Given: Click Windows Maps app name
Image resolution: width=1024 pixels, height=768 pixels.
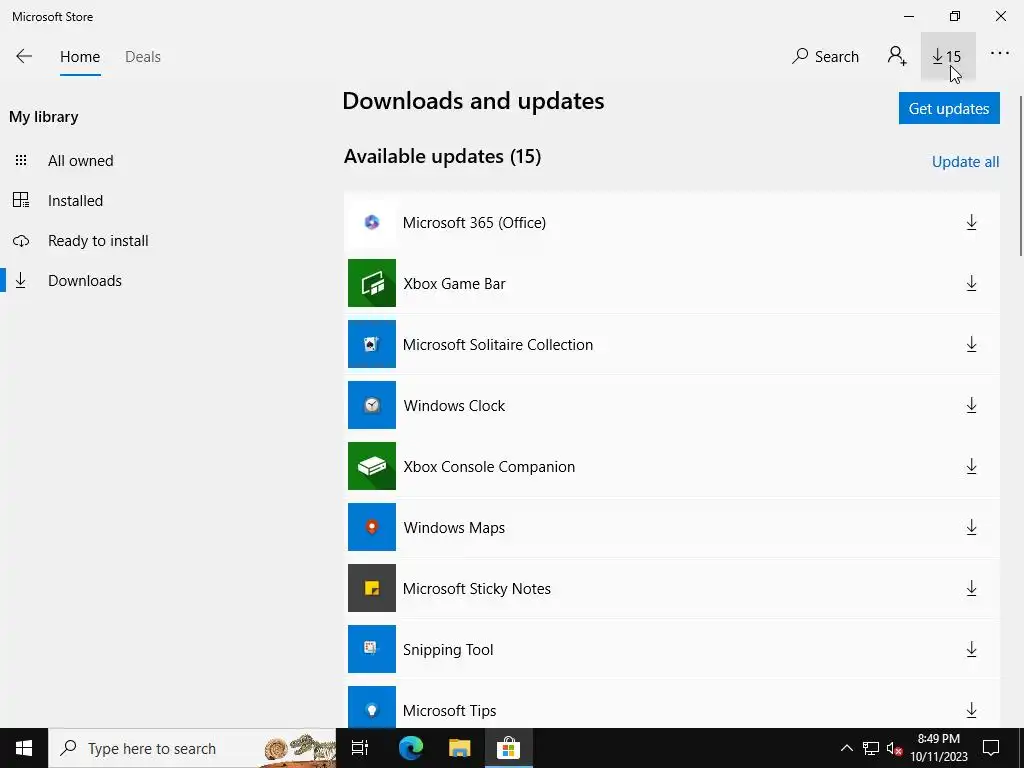Looking at the screenshot, I should point(455,528).
